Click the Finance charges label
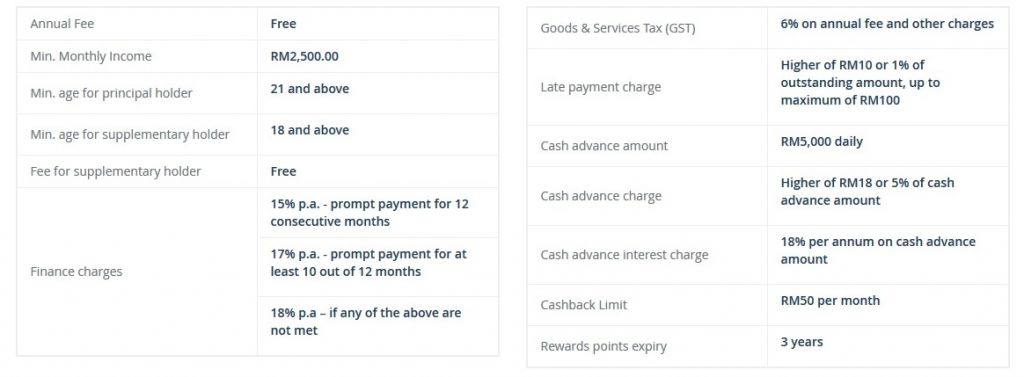The image size is (1024, 377). tap(76, 272)
